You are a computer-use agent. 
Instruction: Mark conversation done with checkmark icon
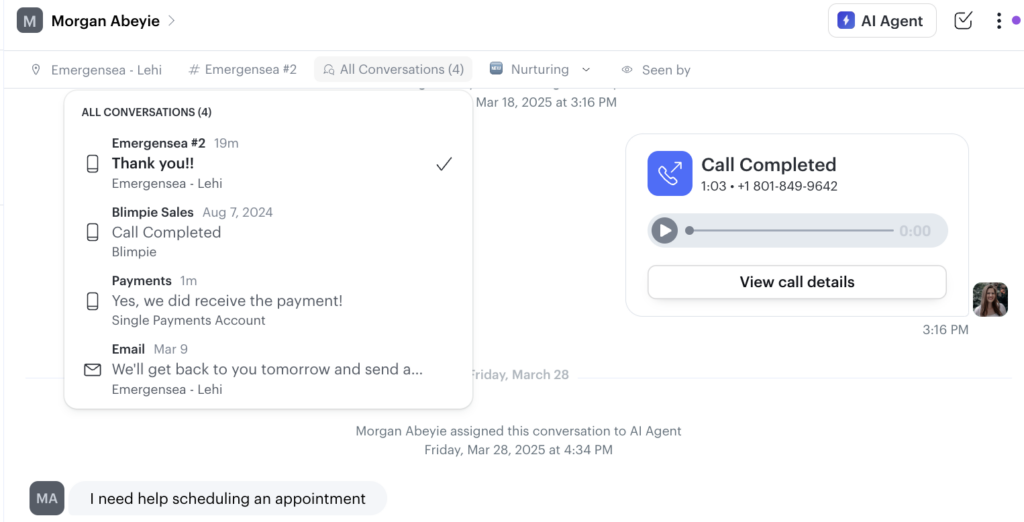[963, 21]
